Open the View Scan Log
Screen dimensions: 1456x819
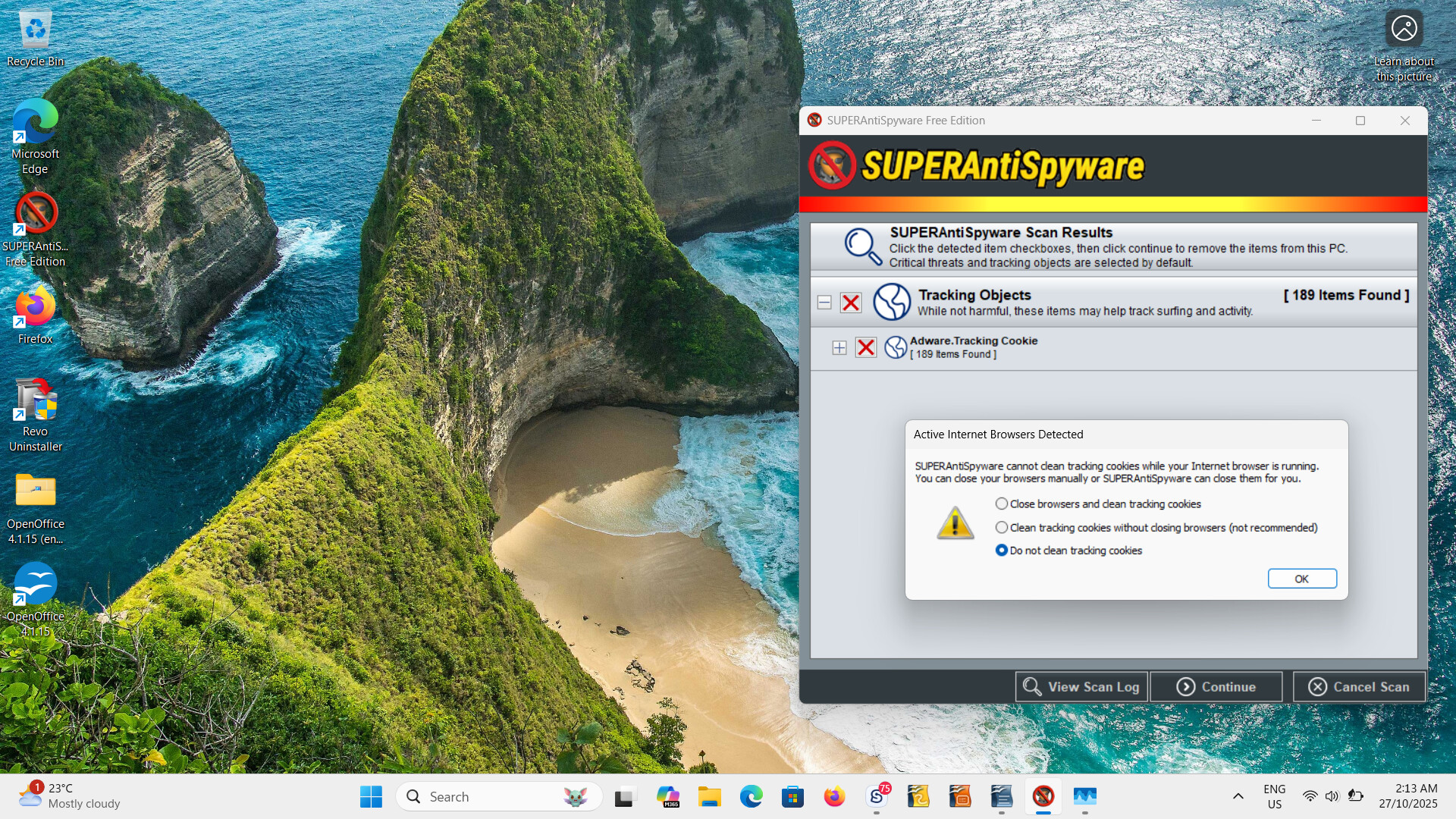pyautogui.click(x=1081, y=687)
